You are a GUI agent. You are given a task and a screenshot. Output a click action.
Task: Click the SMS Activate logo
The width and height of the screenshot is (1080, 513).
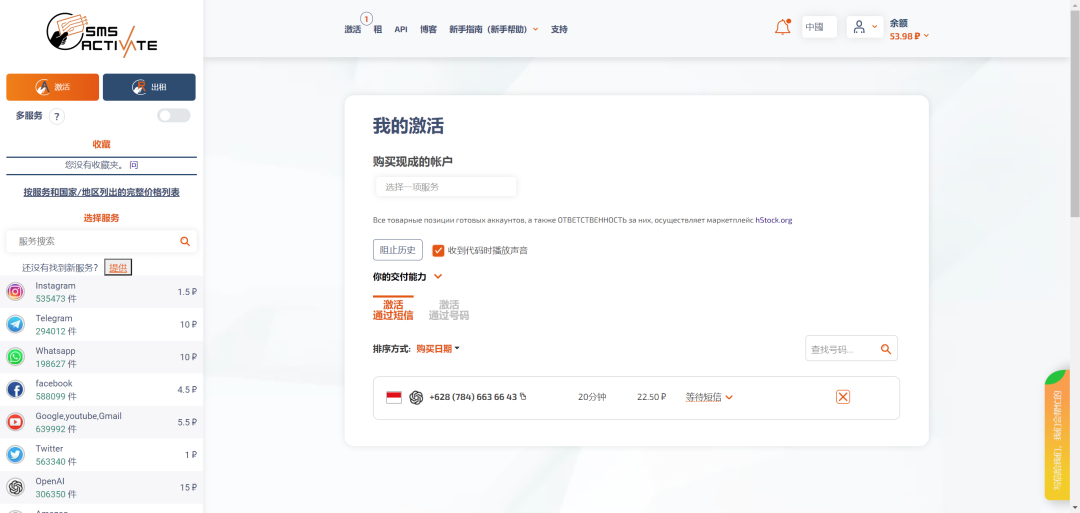click(x=101, y=36)
